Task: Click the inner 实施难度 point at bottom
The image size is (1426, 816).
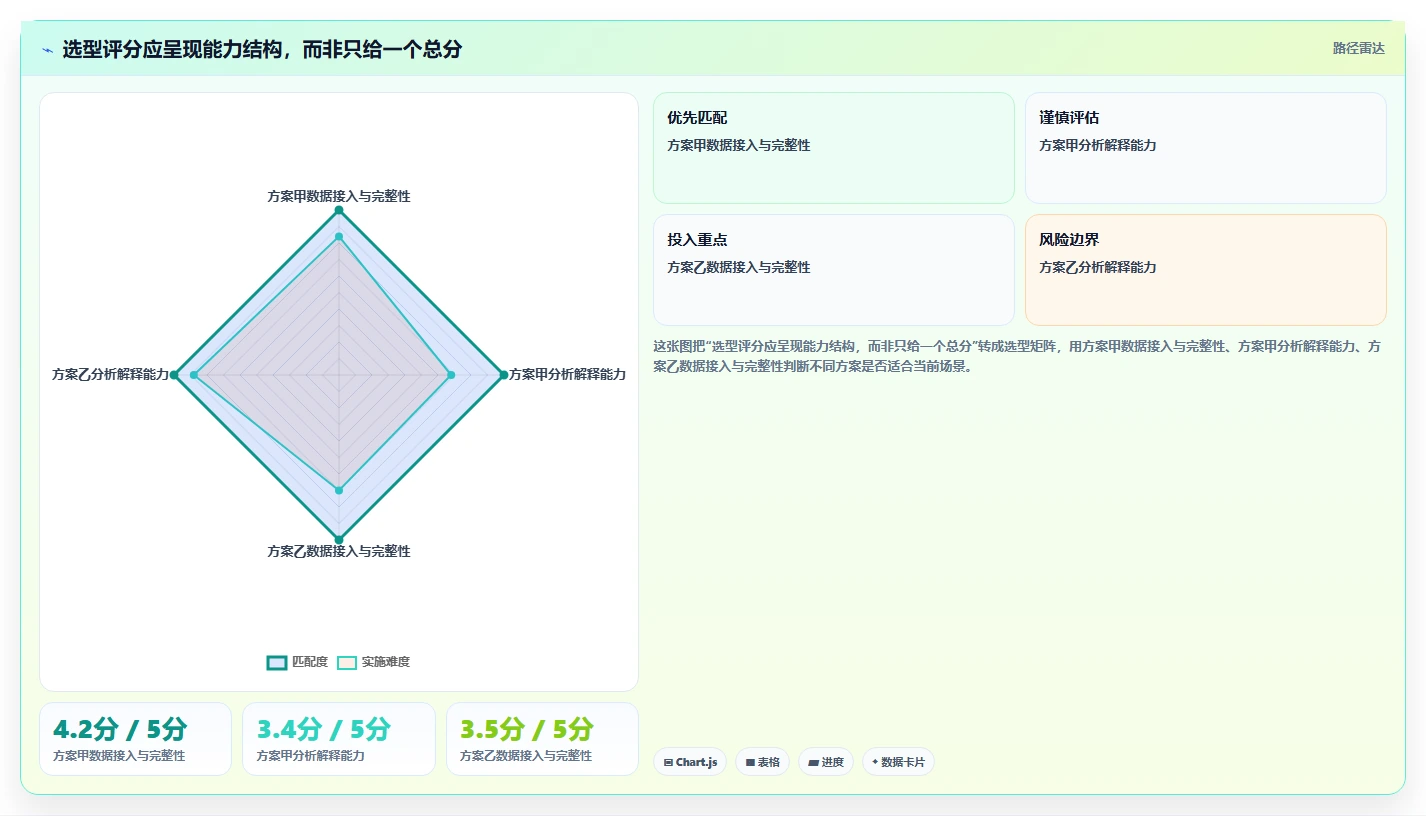Action: [339, 490]
